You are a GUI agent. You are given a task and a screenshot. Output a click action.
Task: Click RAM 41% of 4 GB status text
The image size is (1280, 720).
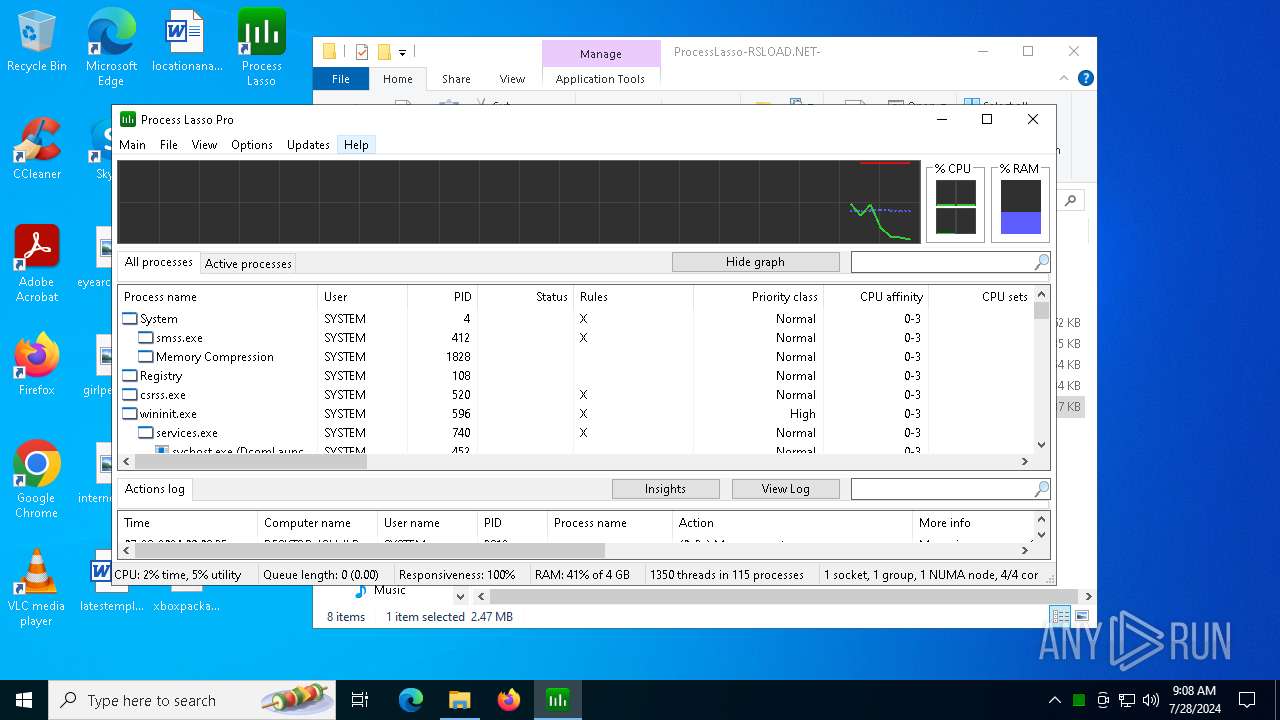[x=582, y=575]
